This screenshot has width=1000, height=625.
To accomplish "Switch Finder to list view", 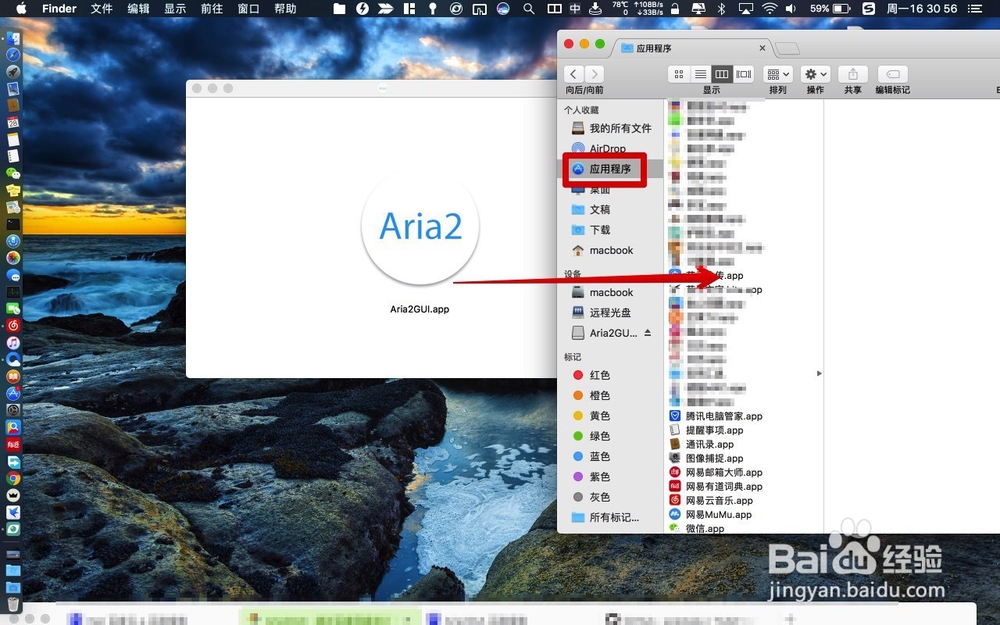I will 700,74.
